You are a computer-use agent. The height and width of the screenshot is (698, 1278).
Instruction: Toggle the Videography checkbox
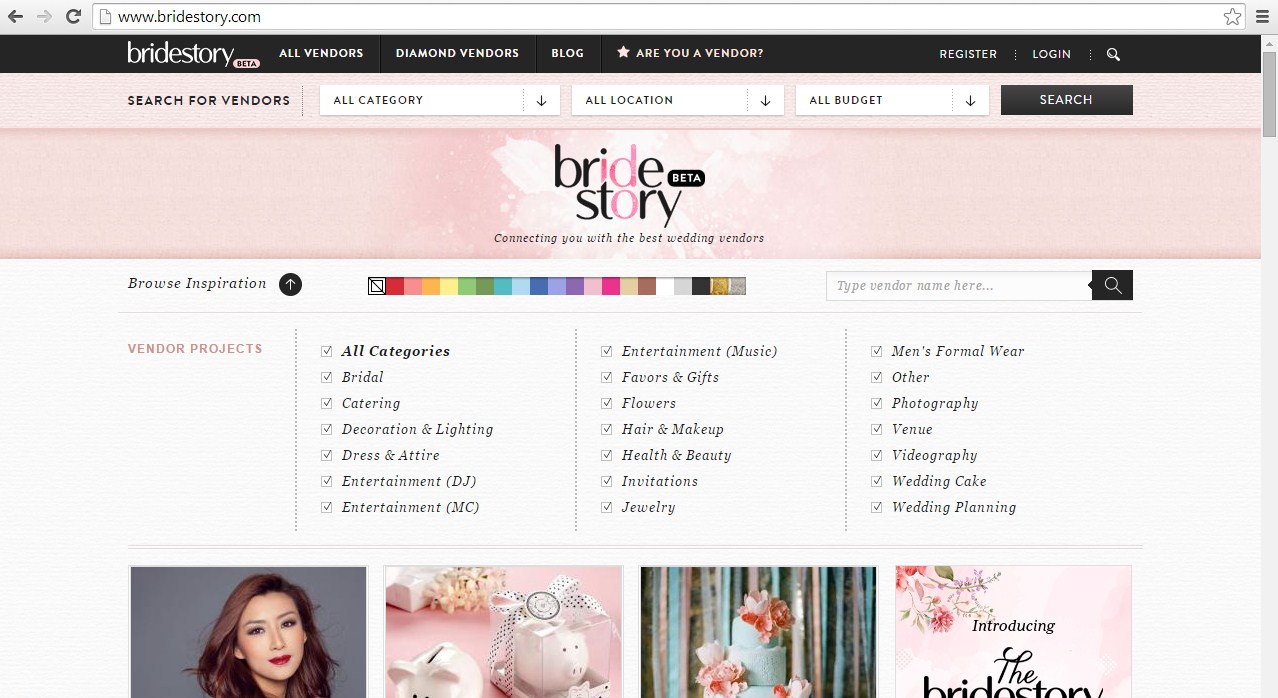pos(877,455)
